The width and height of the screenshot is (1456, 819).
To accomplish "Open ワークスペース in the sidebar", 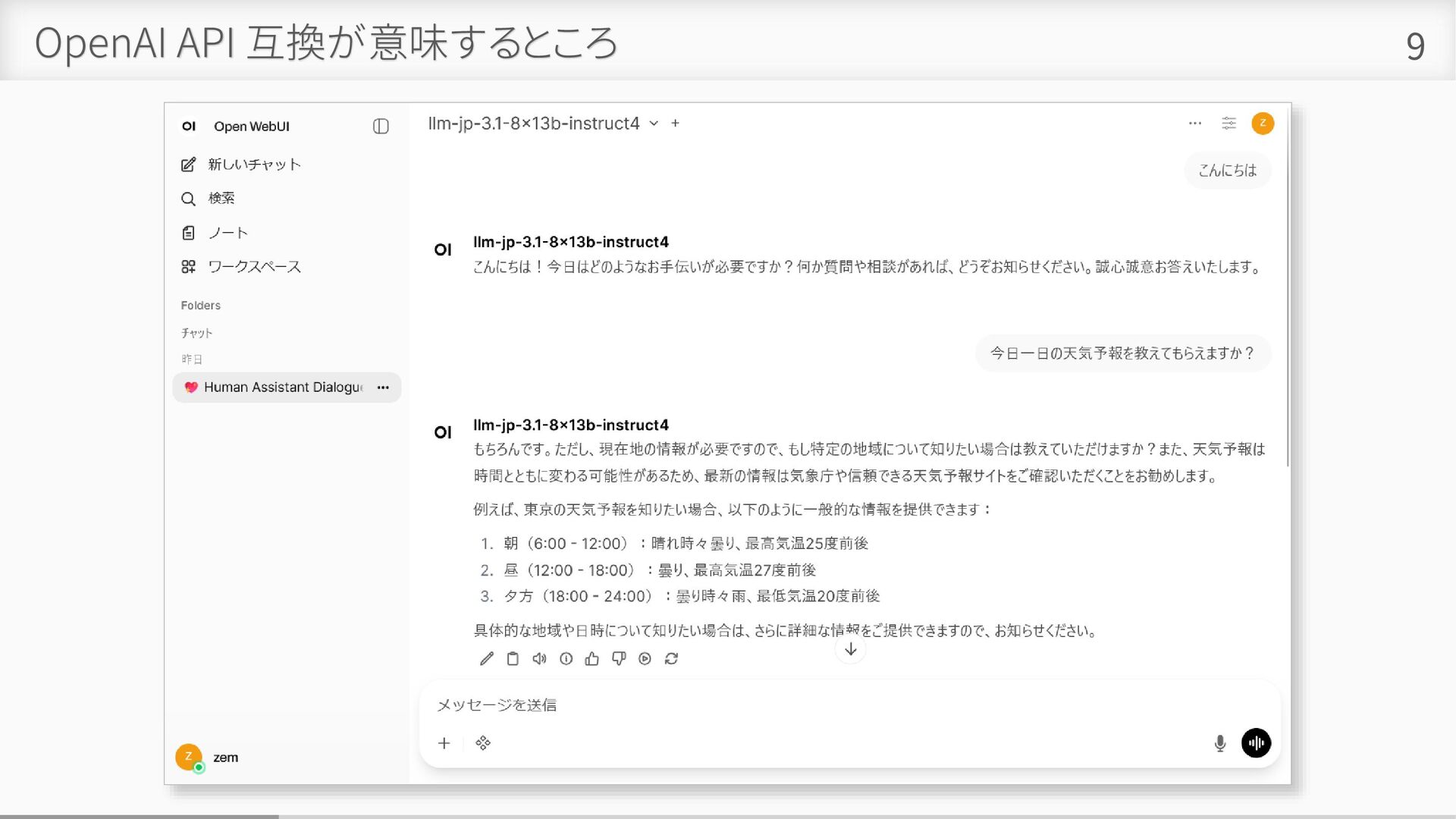I will (254, 267).
